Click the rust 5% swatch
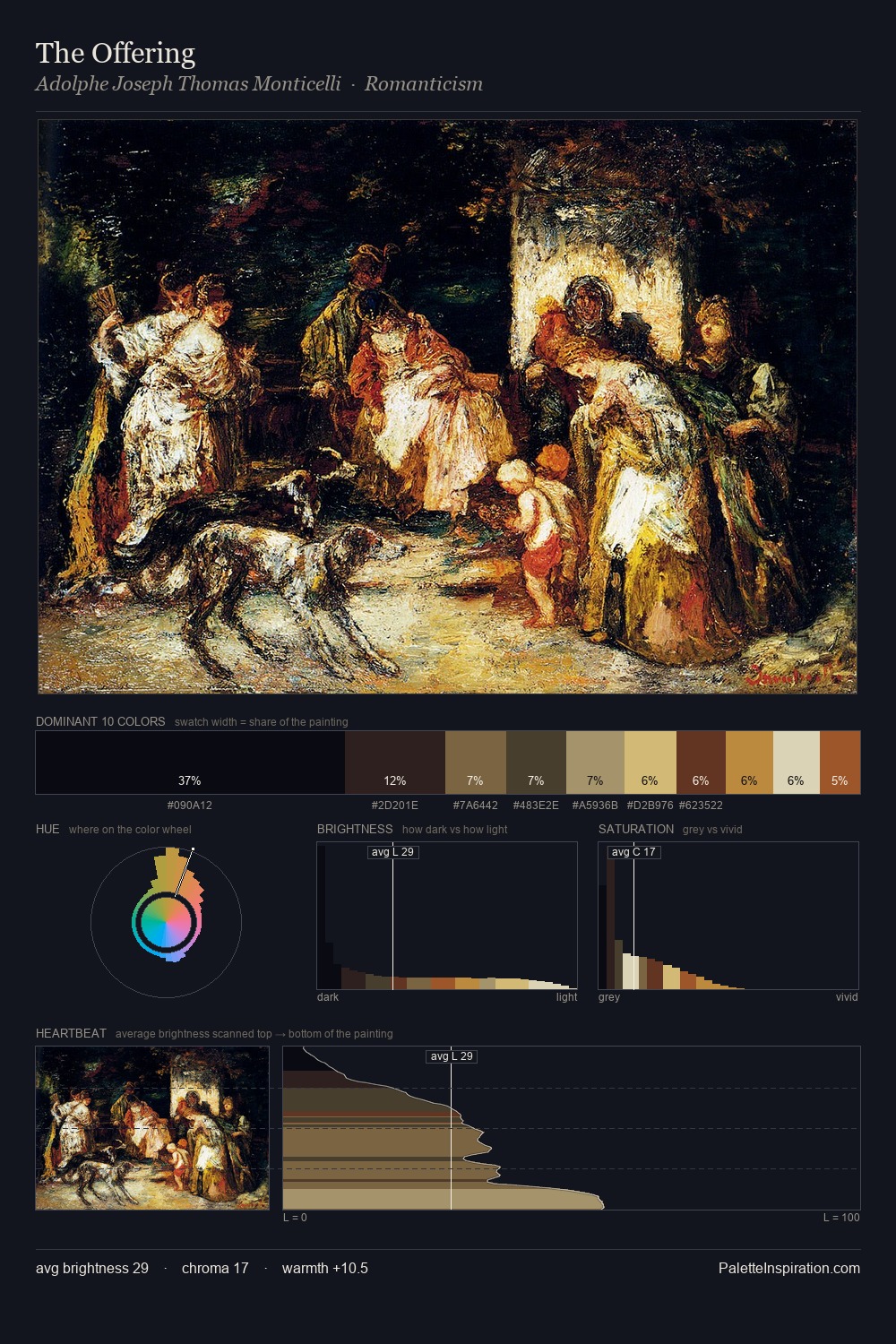896x1344 pixels. 840,762
